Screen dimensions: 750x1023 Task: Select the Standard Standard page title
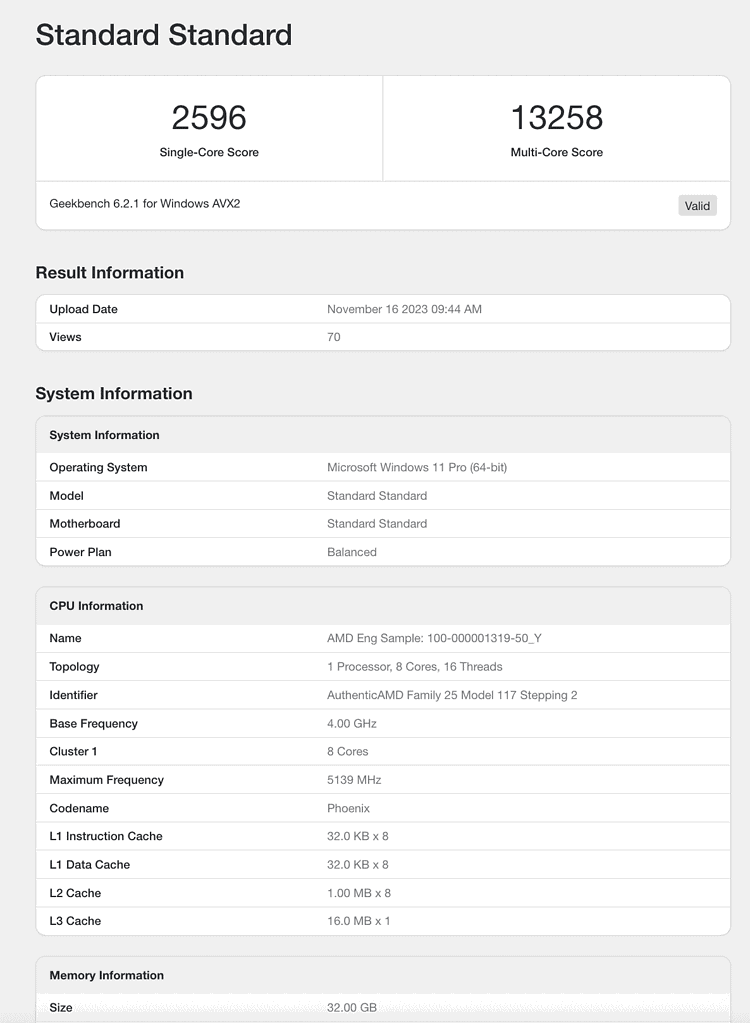(x=164, y=35)
